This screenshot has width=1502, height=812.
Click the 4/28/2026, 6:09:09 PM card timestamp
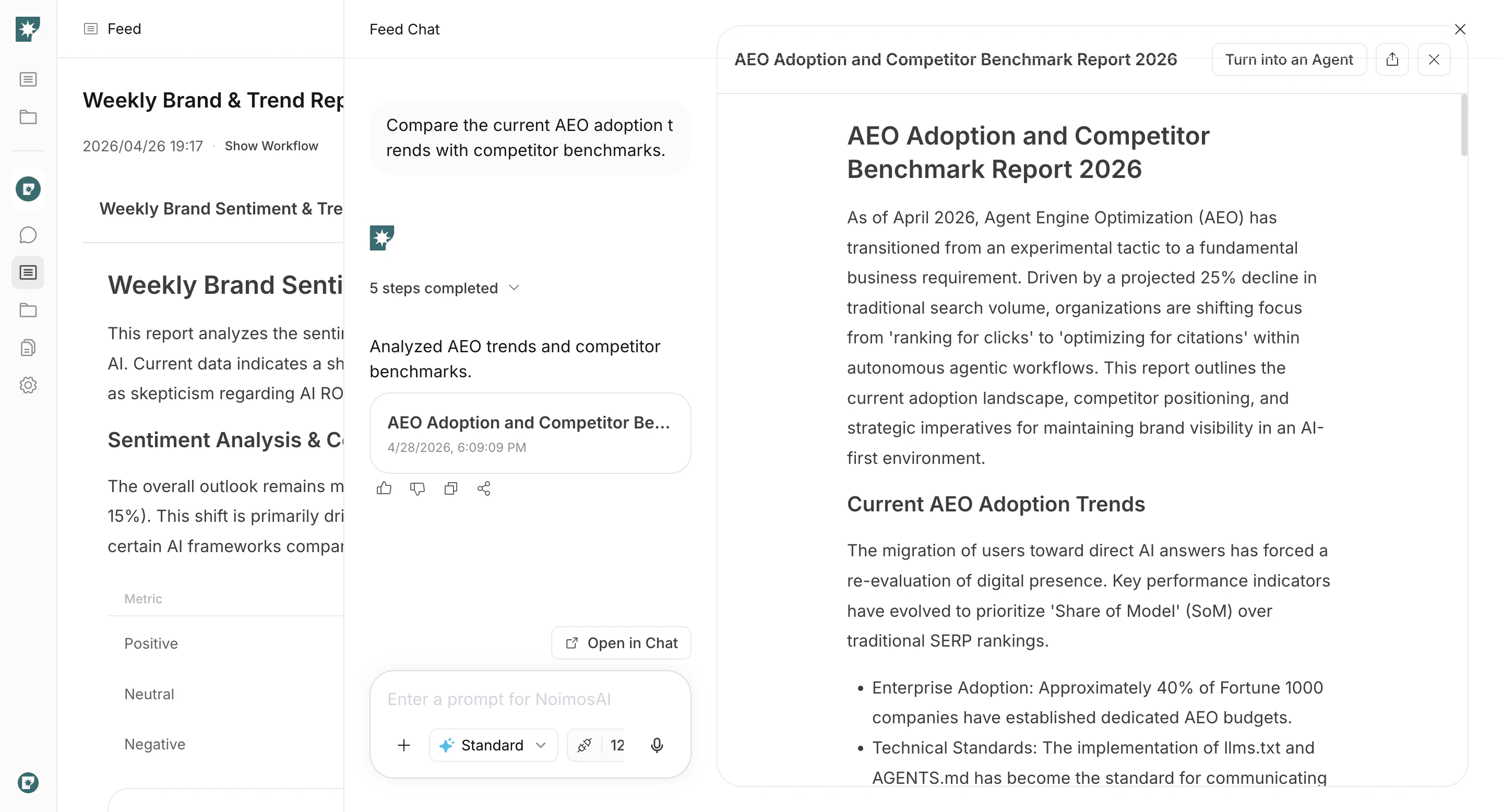coord(457,447)
